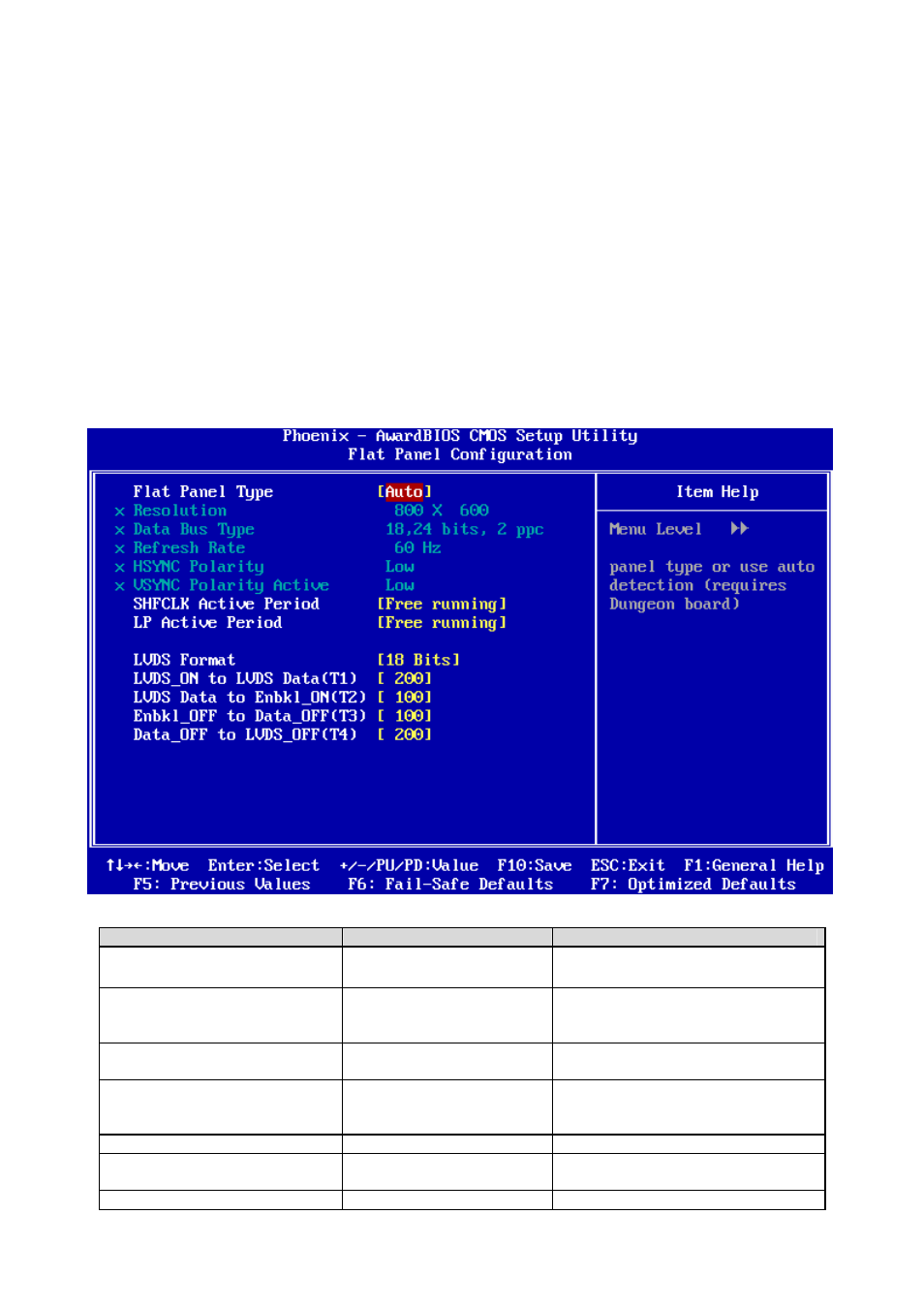The width and height of the screenshot is (924, 1308).
Task: Select the Data_OFF to LVDS_OFF(T4) row
Action: point(283,734)
